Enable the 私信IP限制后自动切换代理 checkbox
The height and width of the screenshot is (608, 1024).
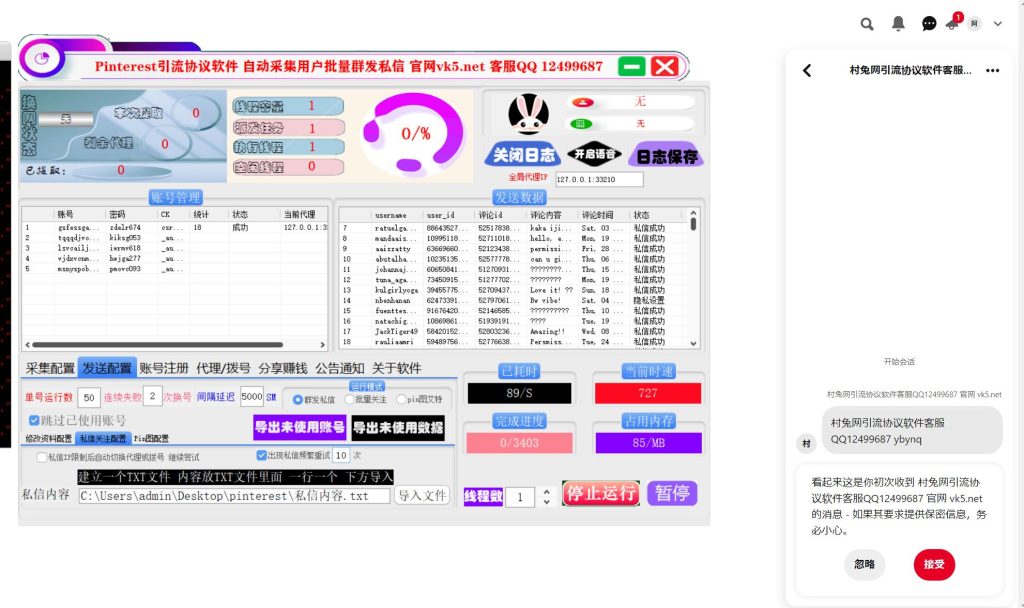tap(41, 456)
